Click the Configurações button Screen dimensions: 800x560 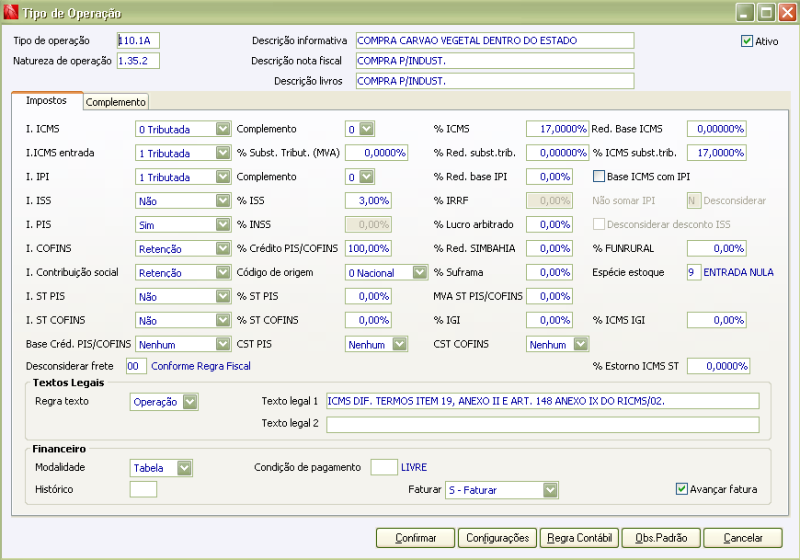(498, 538)
